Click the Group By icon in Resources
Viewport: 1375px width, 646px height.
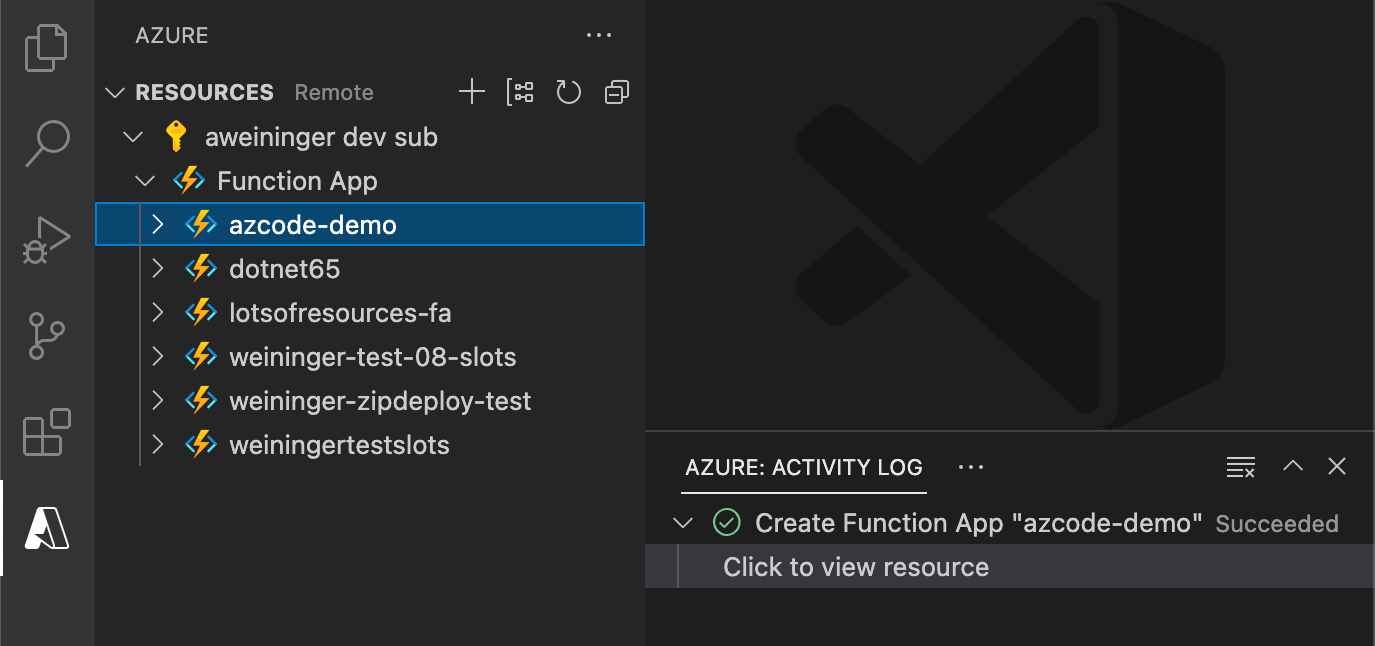click(520, 92)
